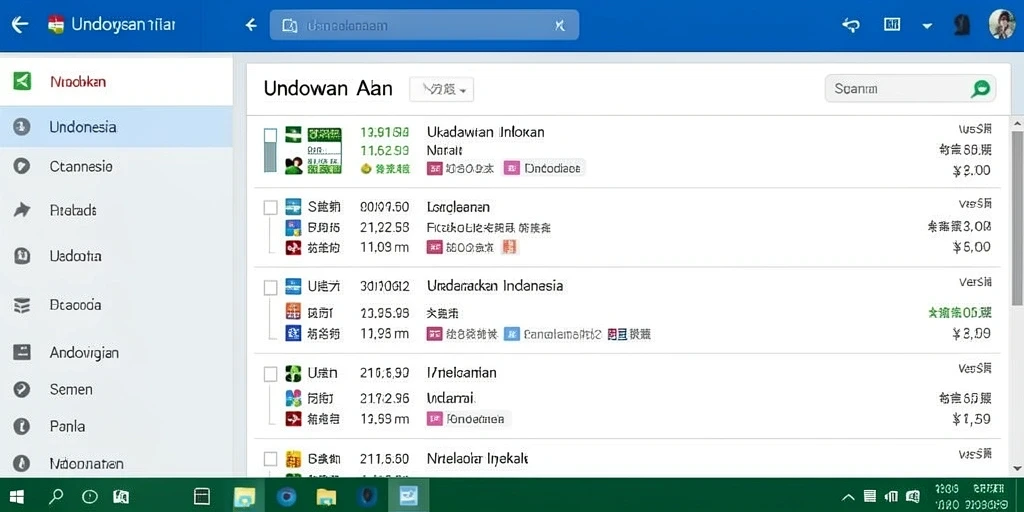Clear the header search with the X icon

tap(559, 25)
